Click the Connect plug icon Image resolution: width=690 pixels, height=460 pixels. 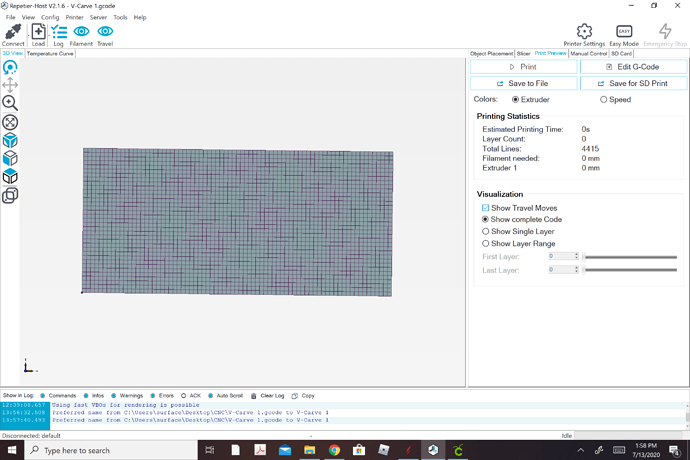click(x=13, y=32)
